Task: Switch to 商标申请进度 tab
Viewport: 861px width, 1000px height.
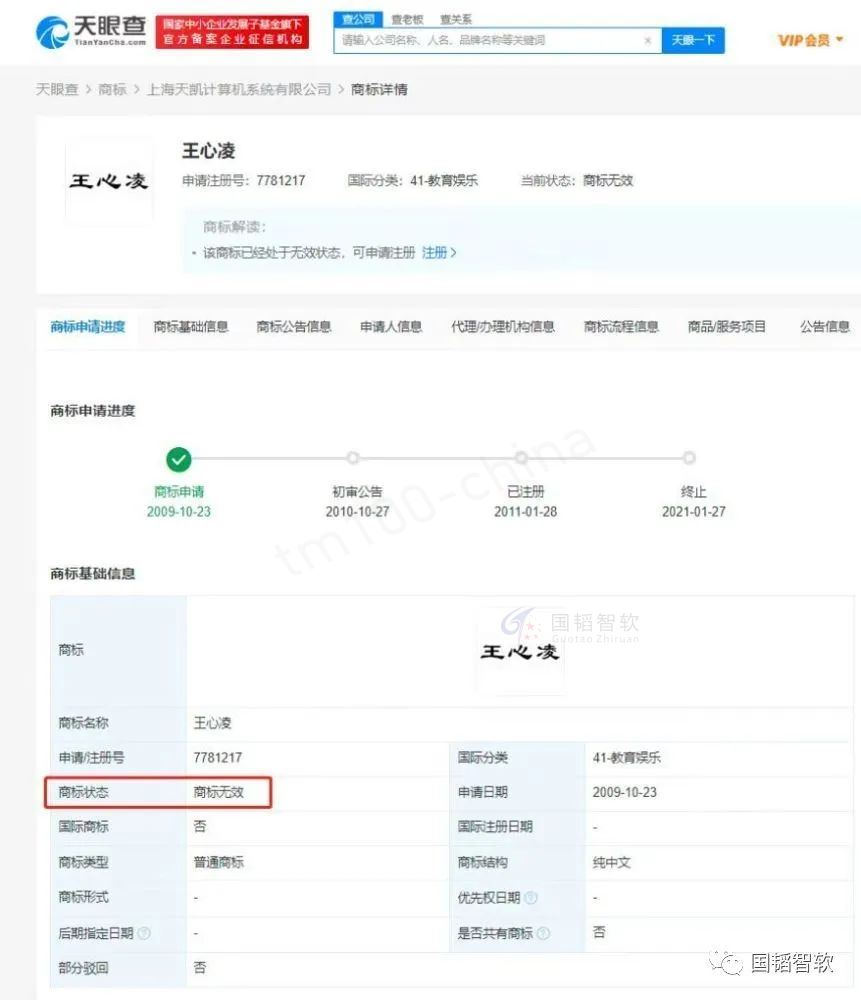Action: tap(88, 327)
